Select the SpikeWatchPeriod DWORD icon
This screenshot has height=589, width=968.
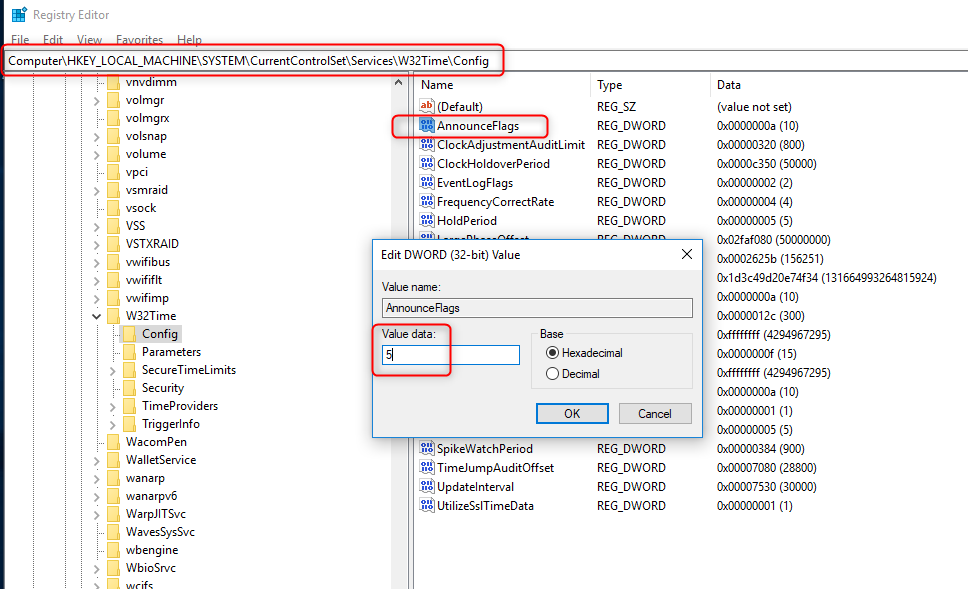(x=428, y=449)
